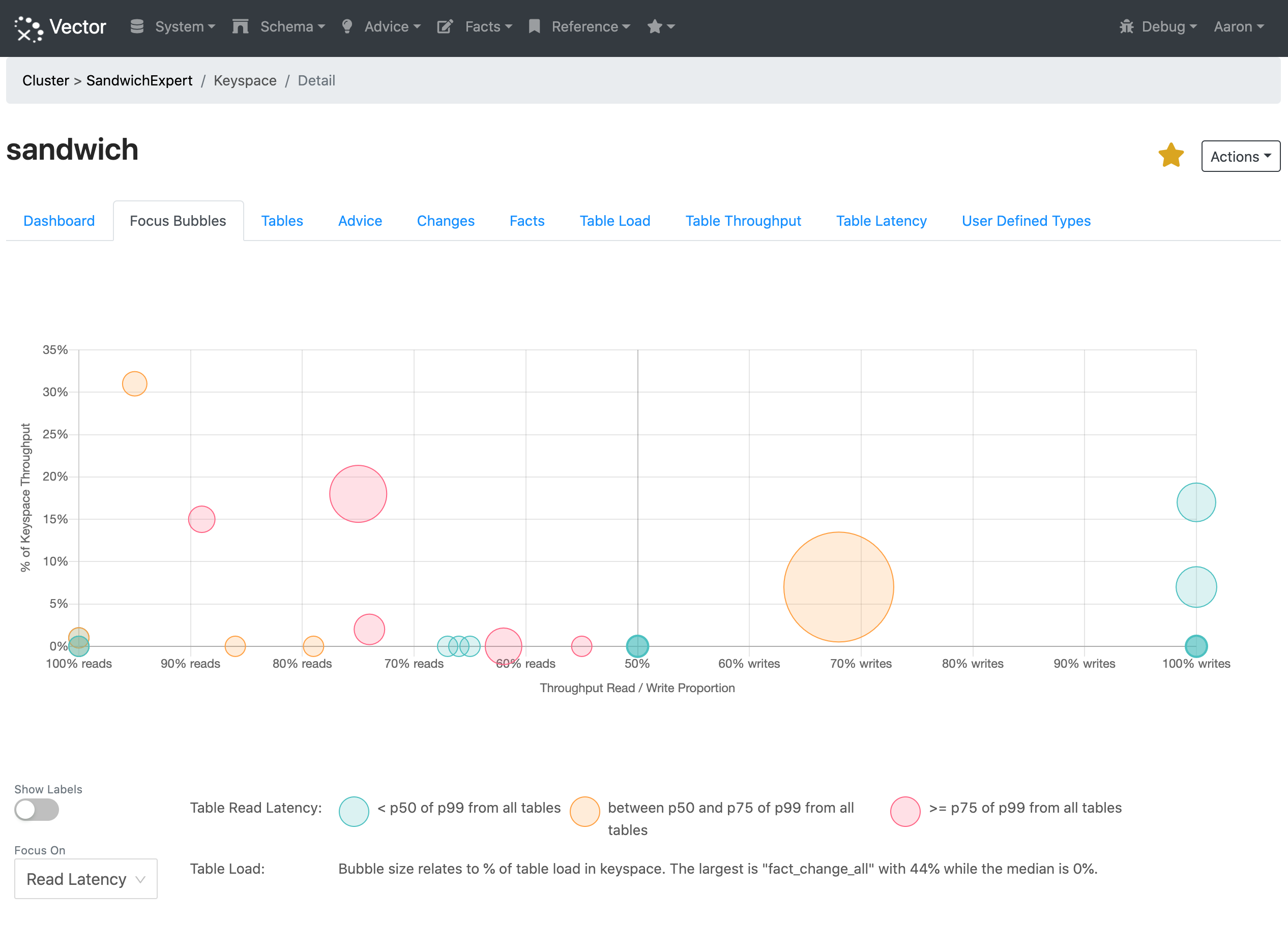Open the favorites star menu in navbar
This screenshot has width=1288, height=951.
click(660, 26)
